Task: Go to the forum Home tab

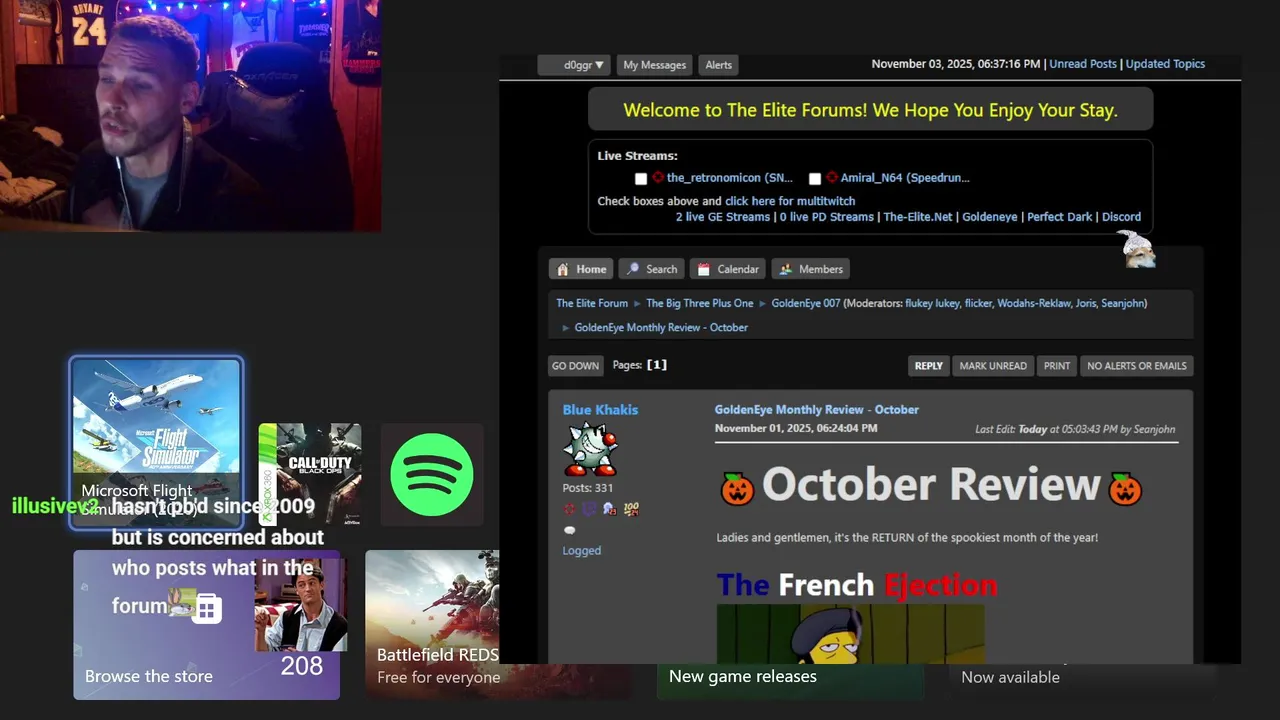Action: (581, 269)
